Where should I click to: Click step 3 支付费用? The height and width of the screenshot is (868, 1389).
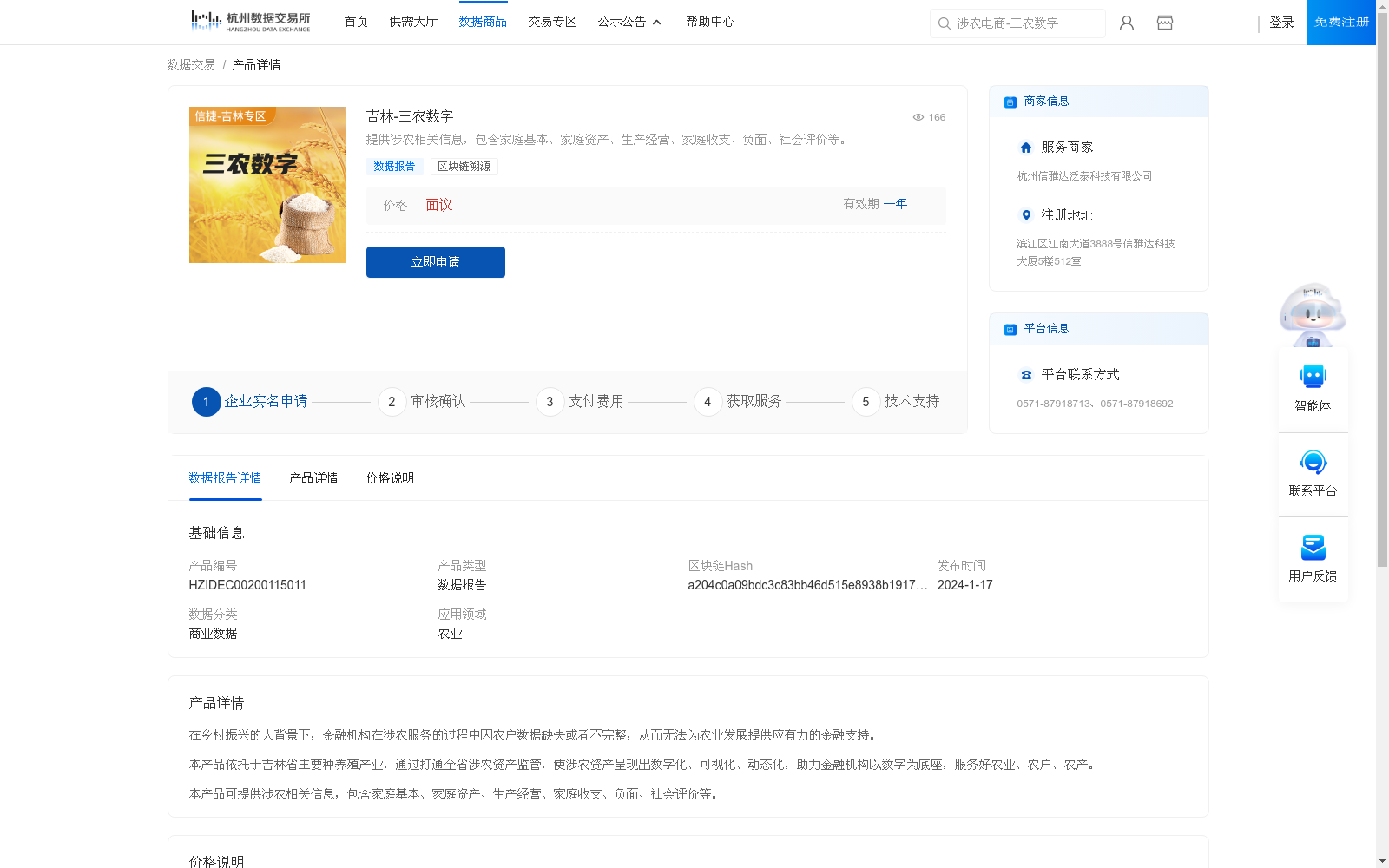(580, 402)
